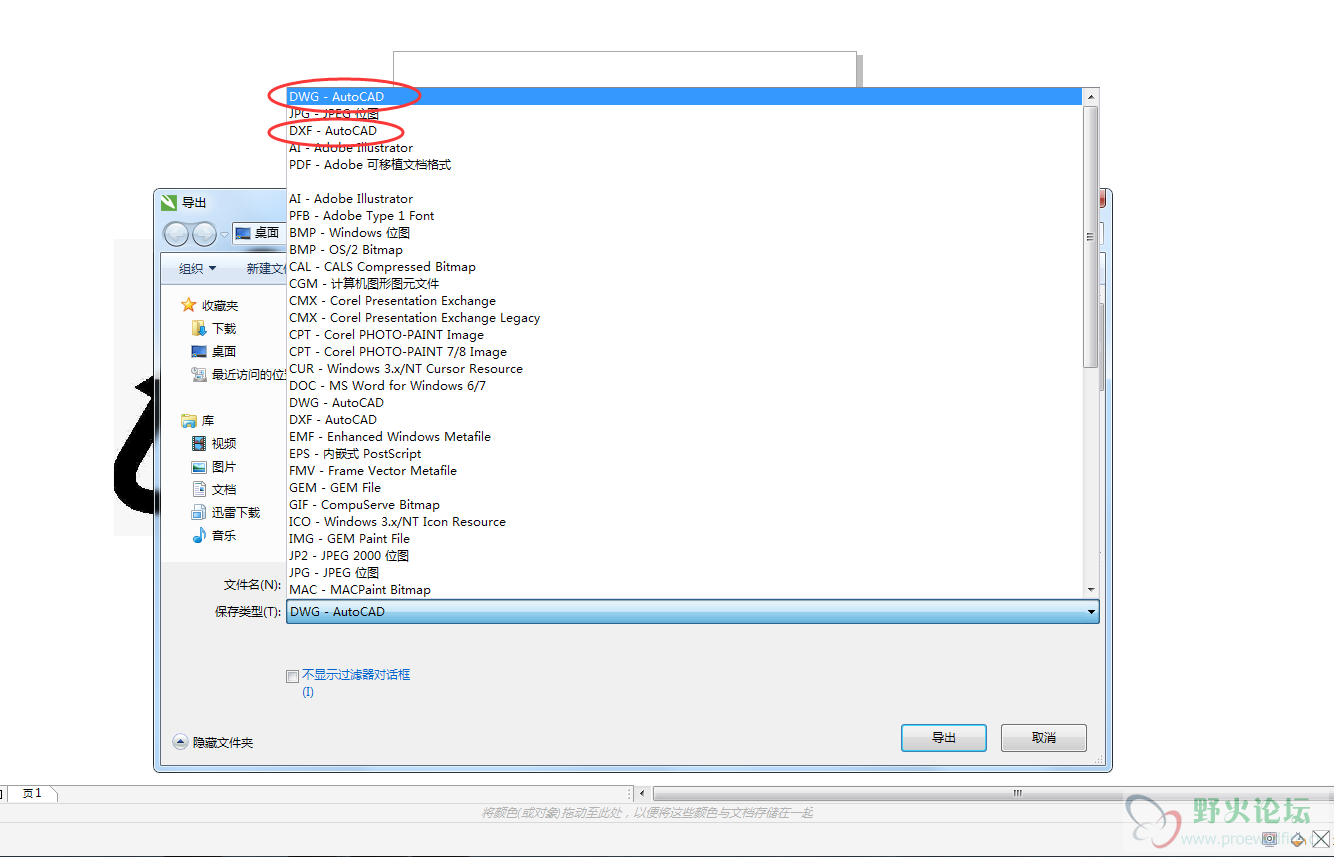The height and width of the screenshot is (857, 1334).
Task: Select highlighted DWG - AutoCAD entry
Action: point(684,97)
